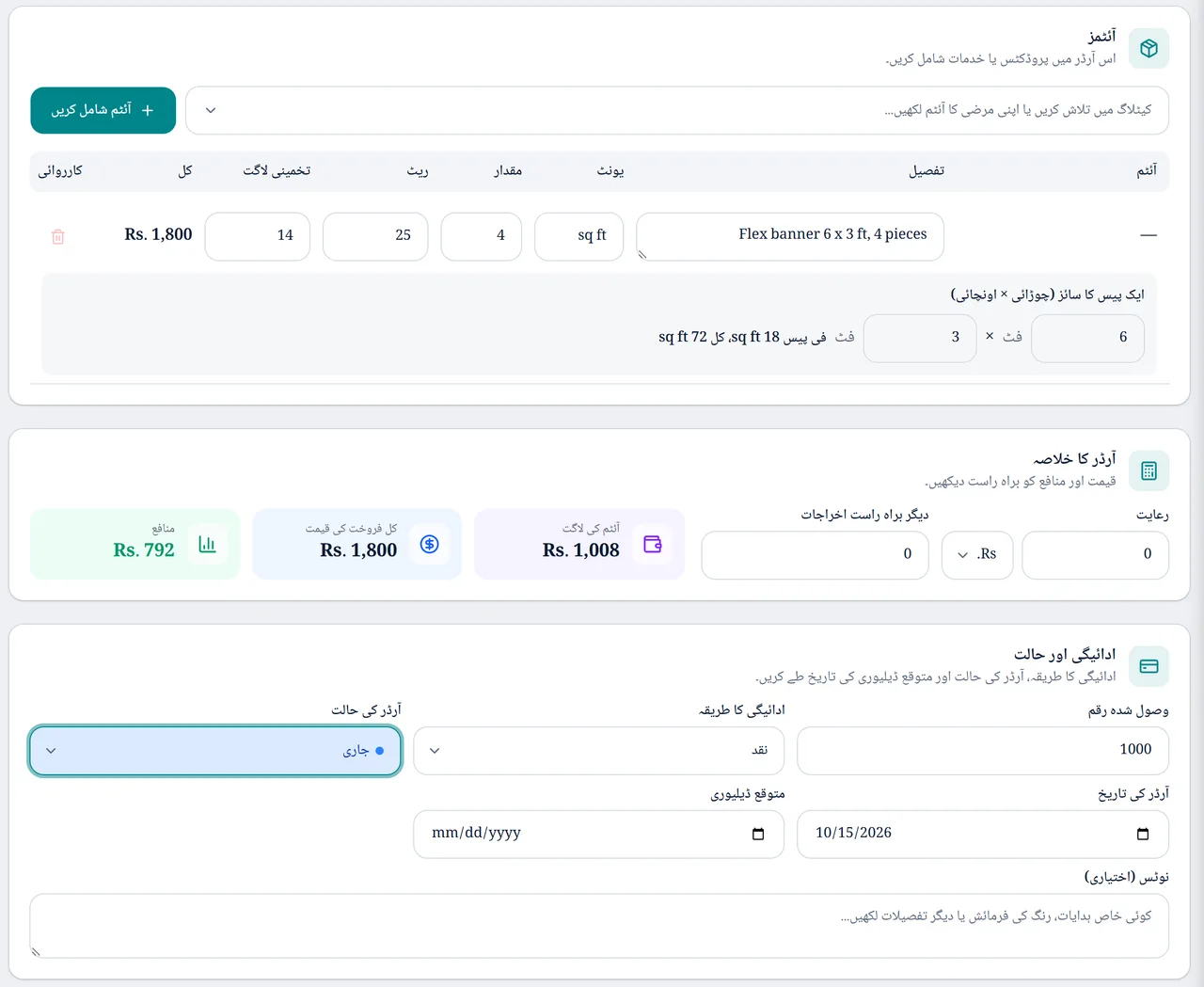1204x987 pixels.
Task: Click the purple wallet icon in cost card
Action: [652, 544]
